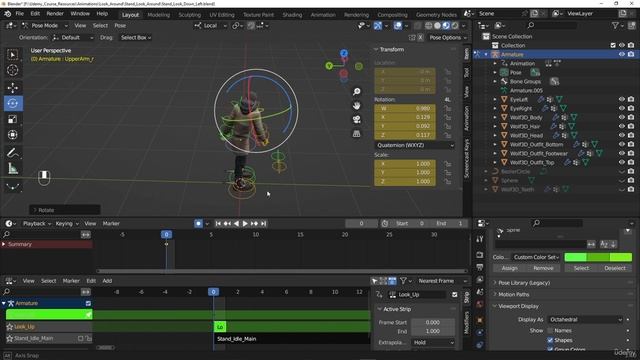Open Render properties tab icon
640x360 pixels.
tap(480, 255)
